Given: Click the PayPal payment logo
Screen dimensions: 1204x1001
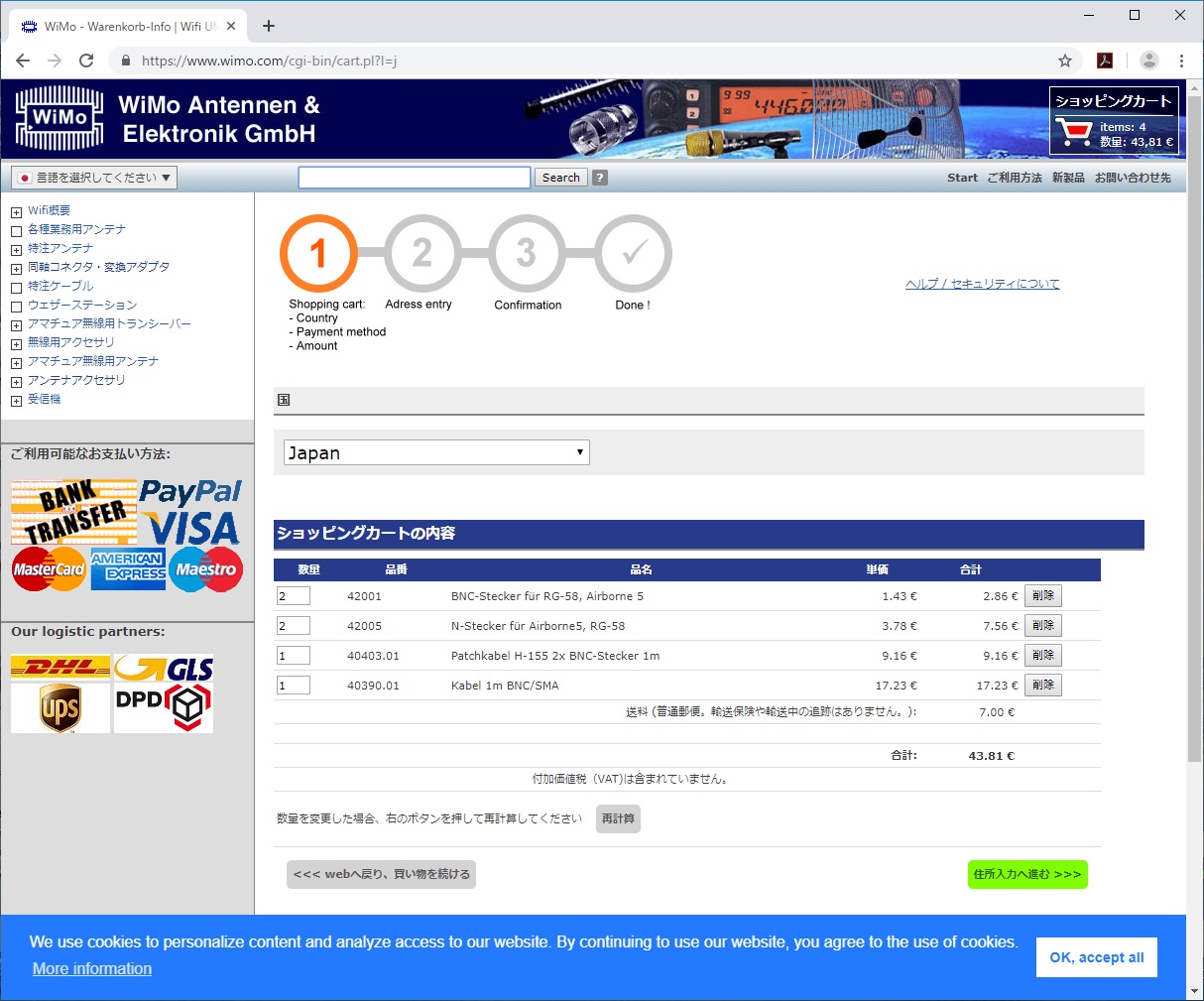Looking at the screenshot, I should pyautogui.click(x=190, y=491).
